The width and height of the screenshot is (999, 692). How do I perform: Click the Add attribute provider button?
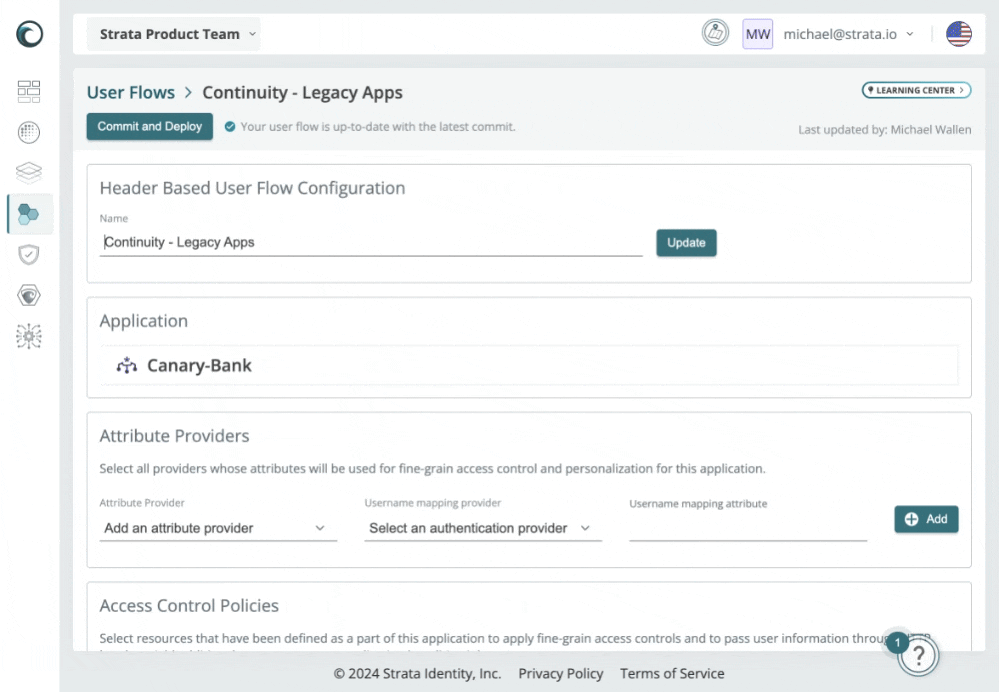click(x=926, y=519)
